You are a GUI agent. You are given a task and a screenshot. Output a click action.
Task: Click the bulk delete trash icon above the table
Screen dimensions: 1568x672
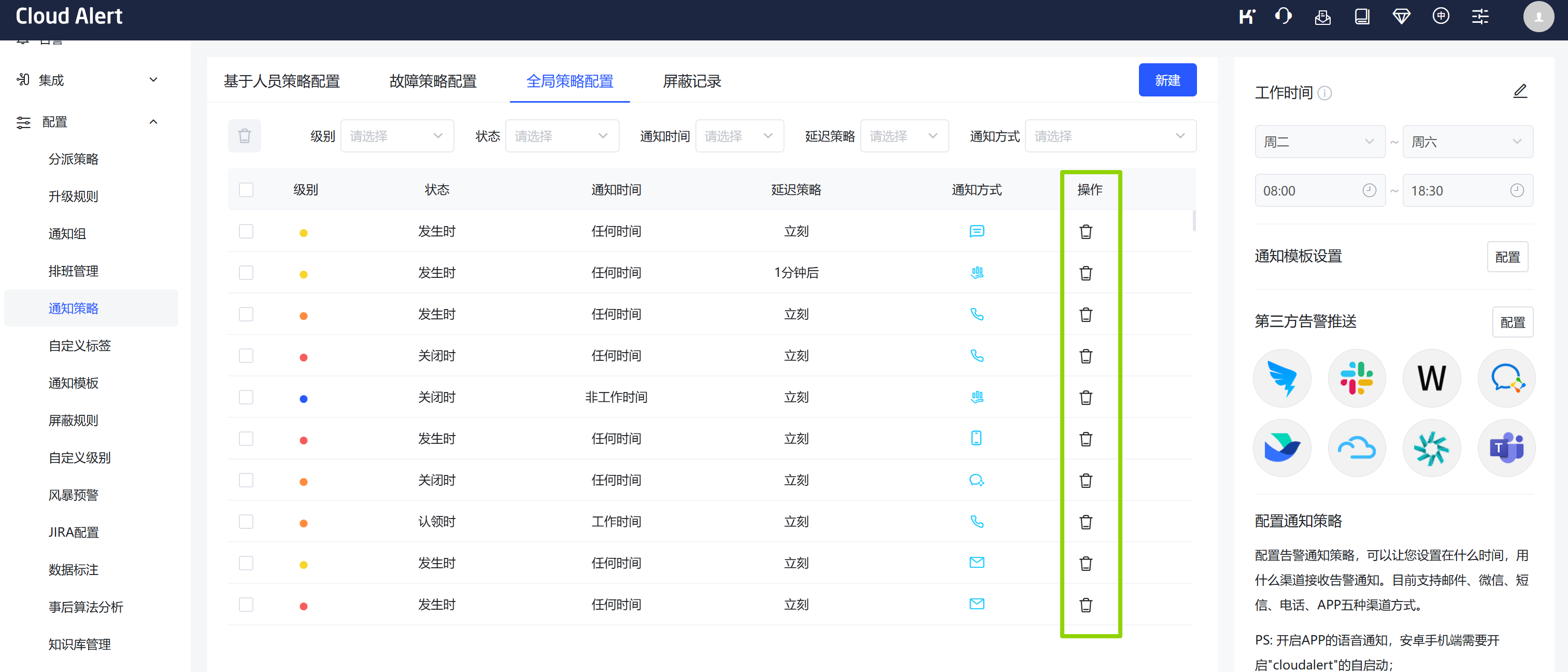(x=244, y=136)
